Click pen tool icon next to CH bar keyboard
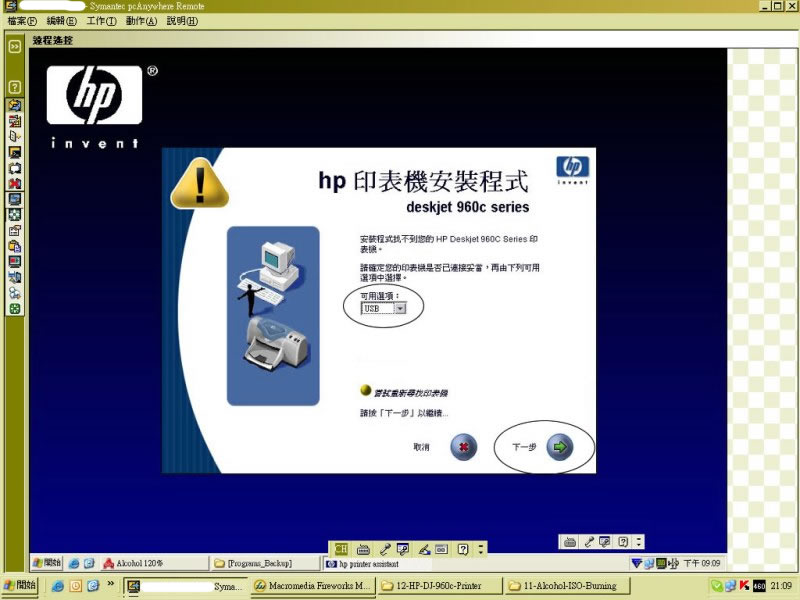The width and height of the screenshot is (800, 600). coord(385,549)
